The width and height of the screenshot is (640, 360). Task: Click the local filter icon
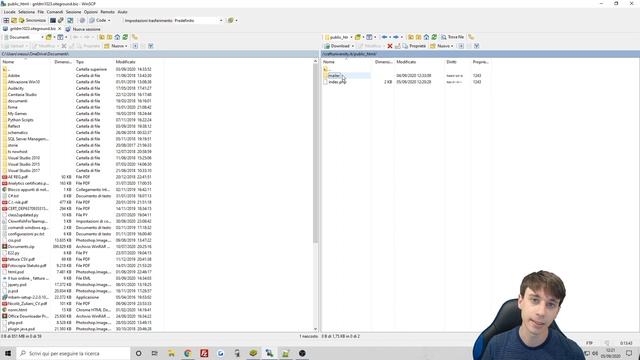tap(60, 37)
